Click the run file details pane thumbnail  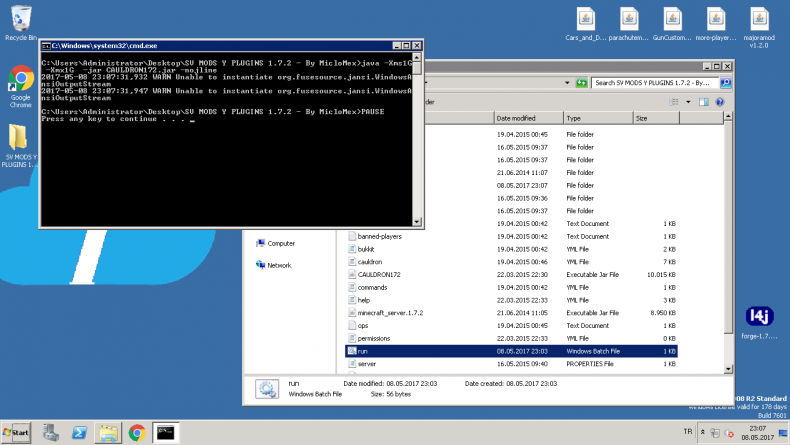267,389
